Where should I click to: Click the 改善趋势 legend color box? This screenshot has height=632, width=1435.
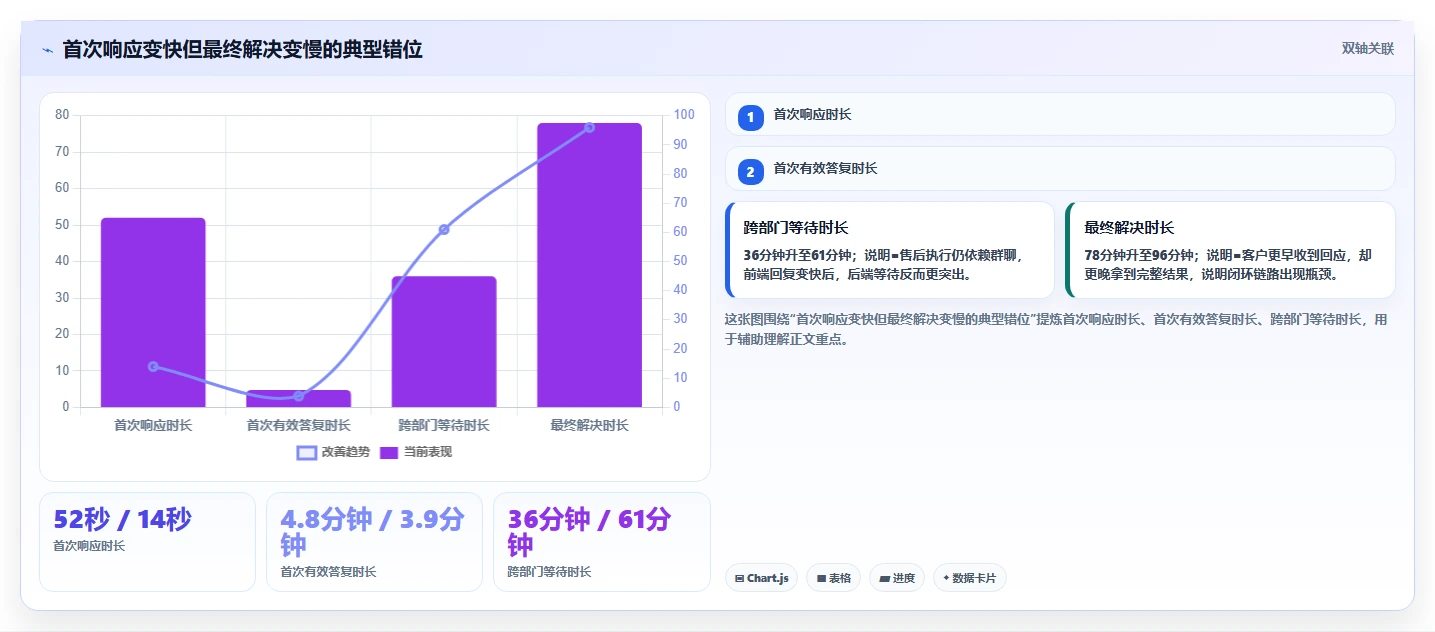tap(307, 453)
